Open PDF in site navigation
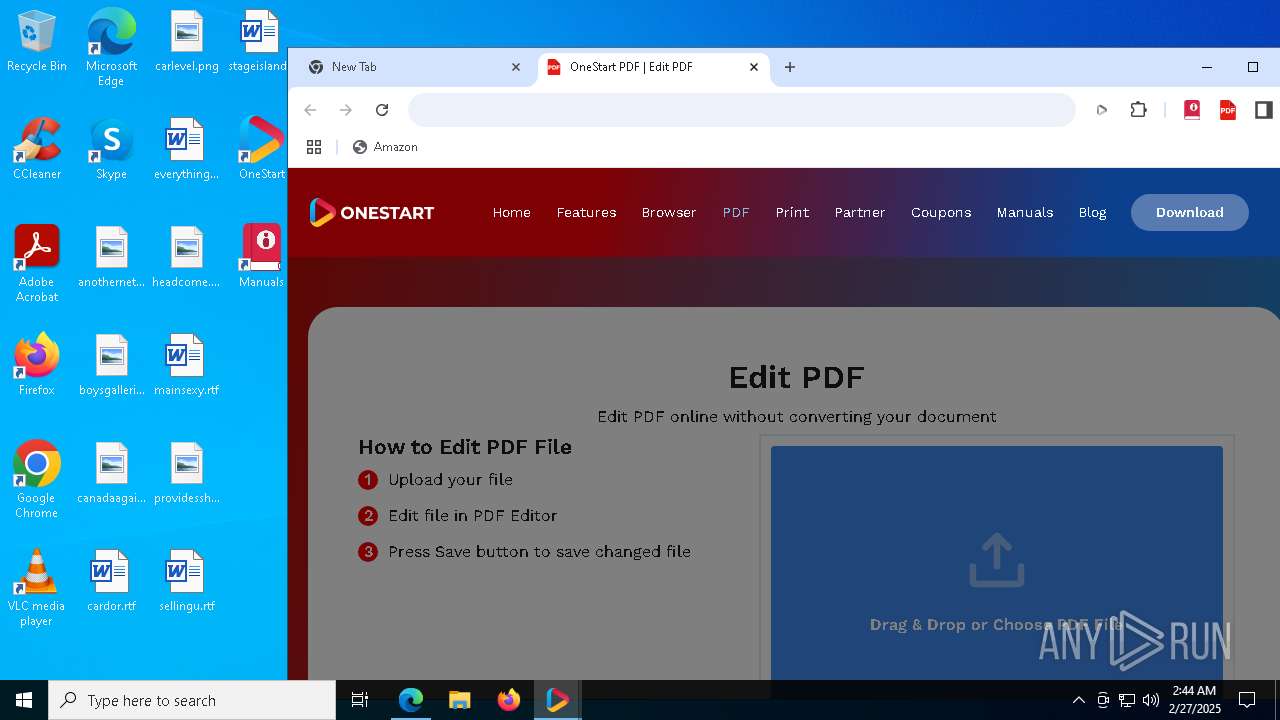 tap(736, 212)
